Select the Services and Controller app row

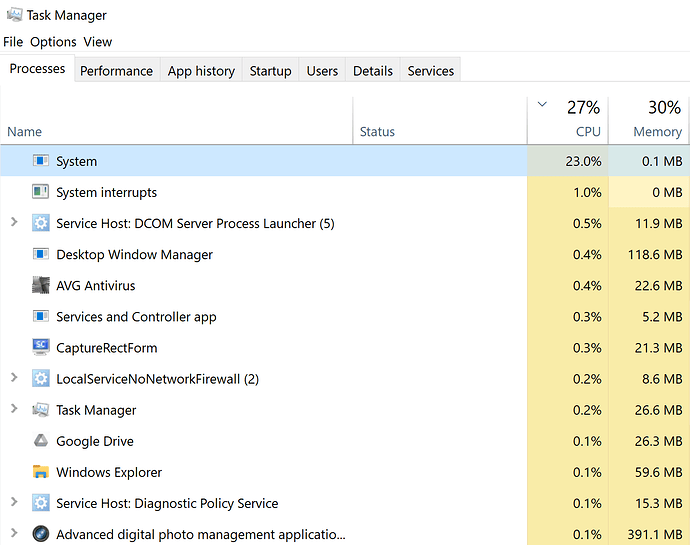click(x=136, y=317)
